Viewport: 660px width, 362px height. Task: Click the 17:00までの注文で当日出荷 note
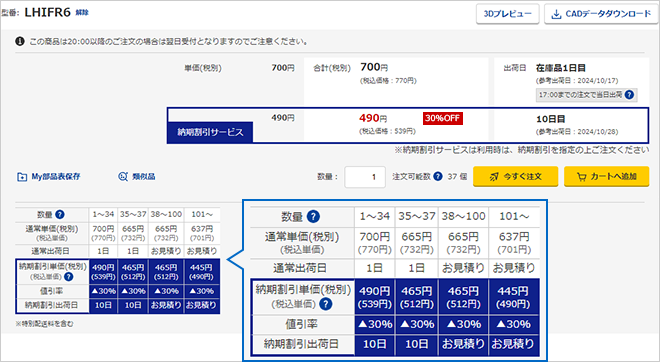pyautogui.click(x=586, y=95)
